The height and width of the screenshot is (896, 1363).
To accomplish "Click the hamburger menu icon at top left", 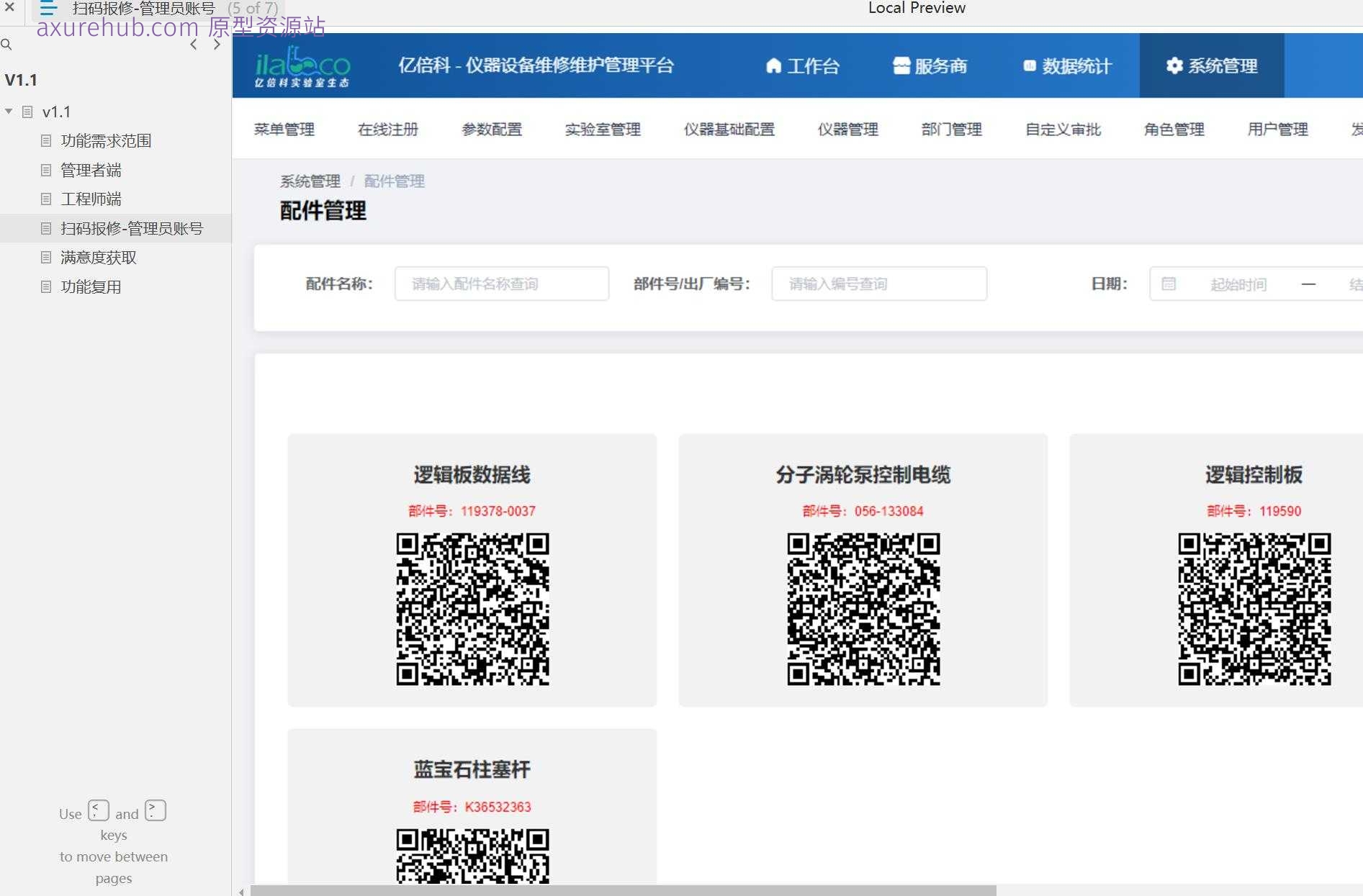I will point(48,9).
